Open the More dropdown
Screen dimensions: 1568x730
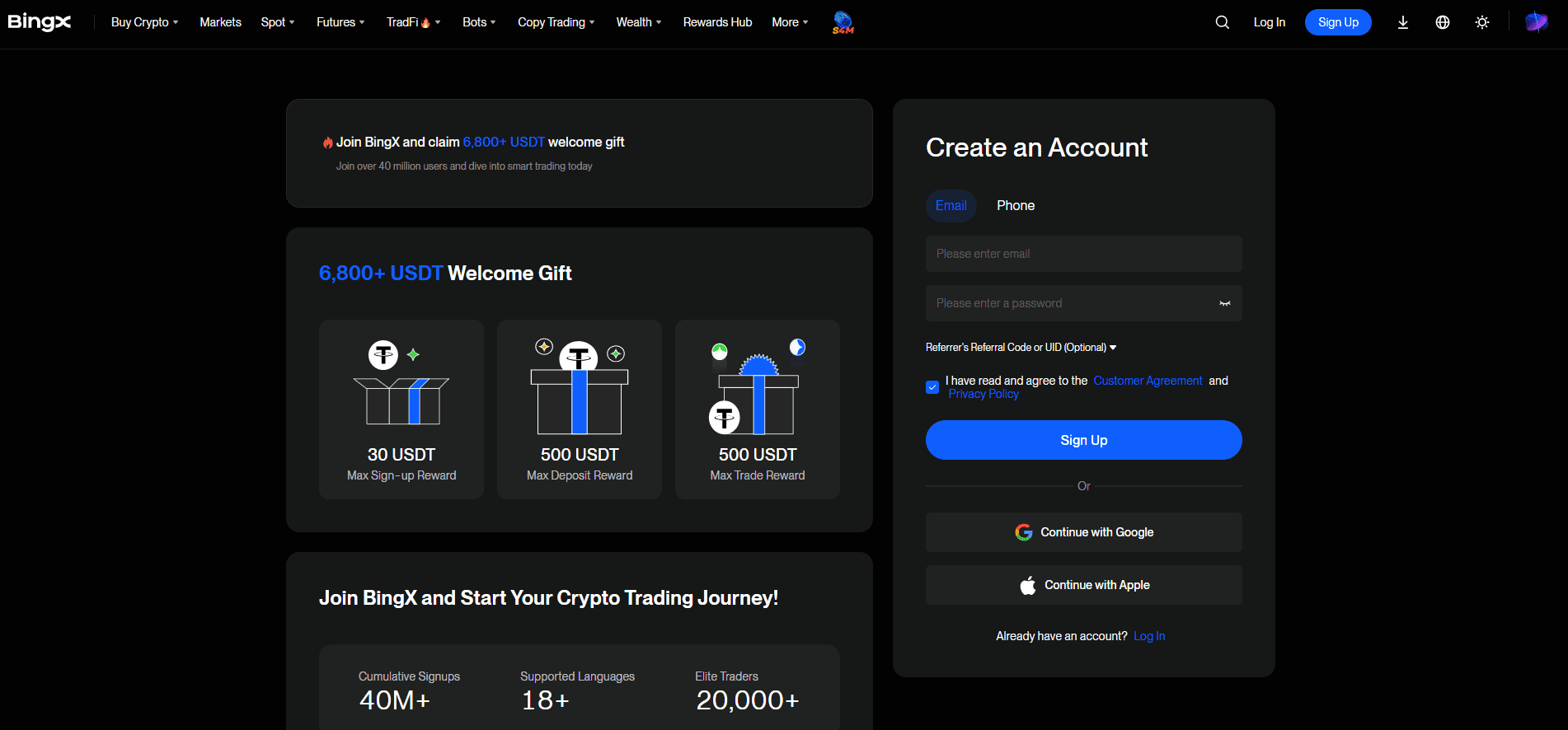click(x=790, y=22)
